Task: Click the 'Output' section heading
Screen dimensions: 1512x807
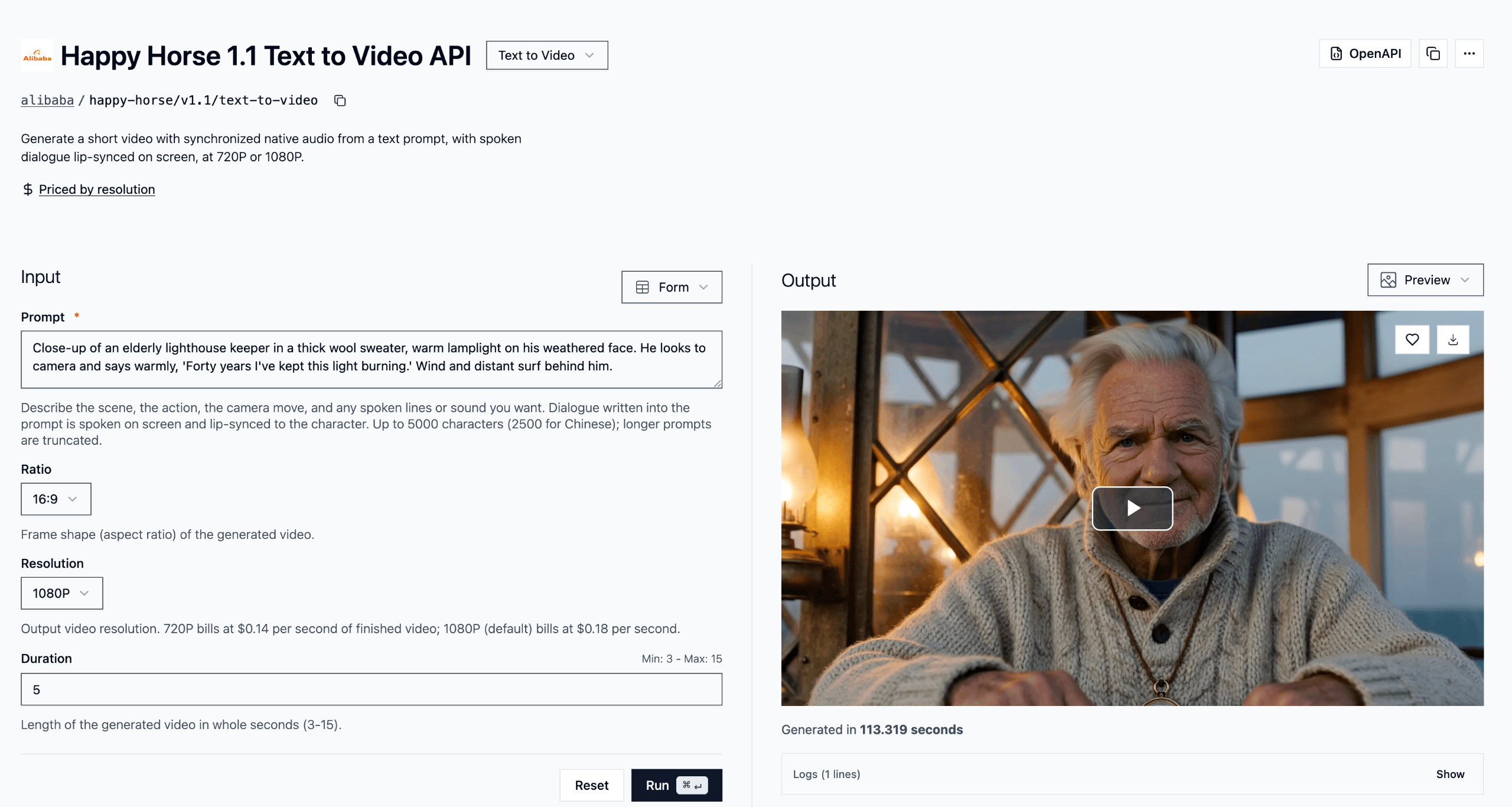Action: [x=809, y=280]
